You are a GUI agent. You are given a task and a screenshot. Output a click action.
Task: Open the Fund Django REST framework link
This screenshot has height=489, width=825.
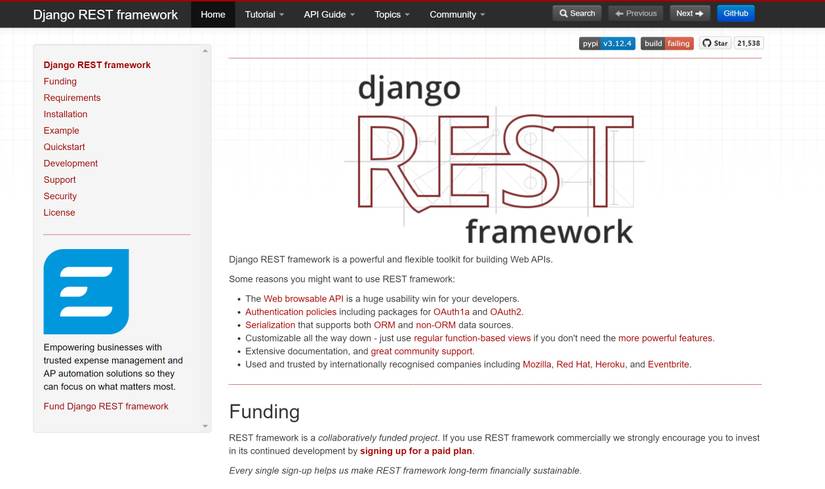106,406
